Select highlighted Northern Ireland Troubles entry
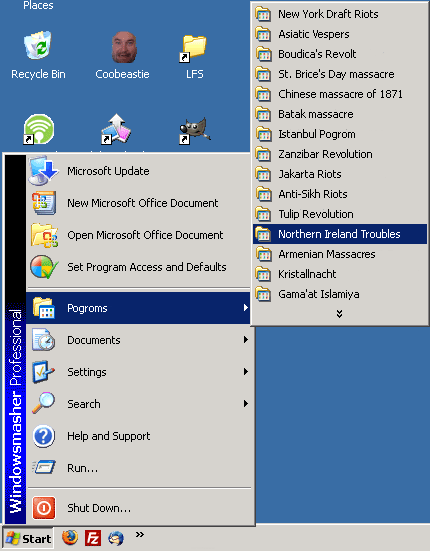Viewport: 430px width, 551px height. (340, 234)
